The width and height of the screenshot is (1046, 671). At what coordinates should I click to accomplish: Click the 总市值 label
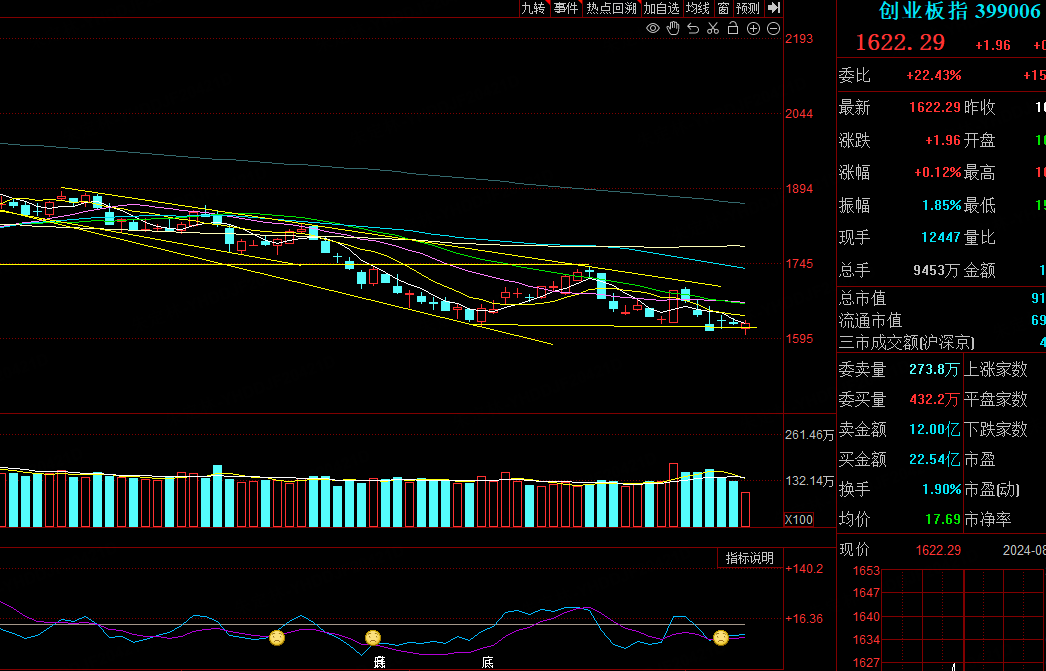[x=862, y=298]
